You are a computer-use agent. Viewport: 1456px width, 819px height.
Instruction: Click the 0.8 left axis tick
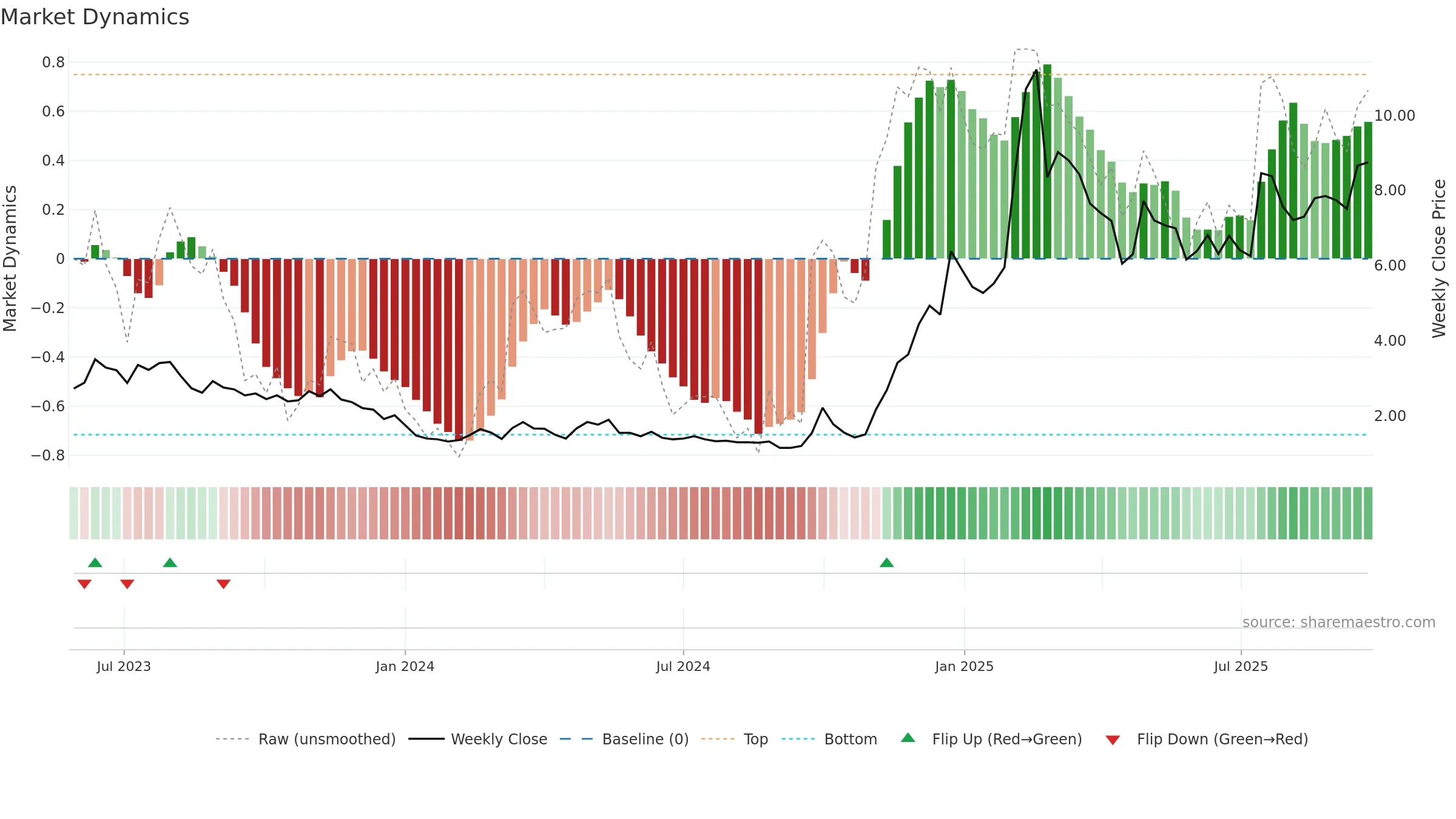(x=53, y=62)
